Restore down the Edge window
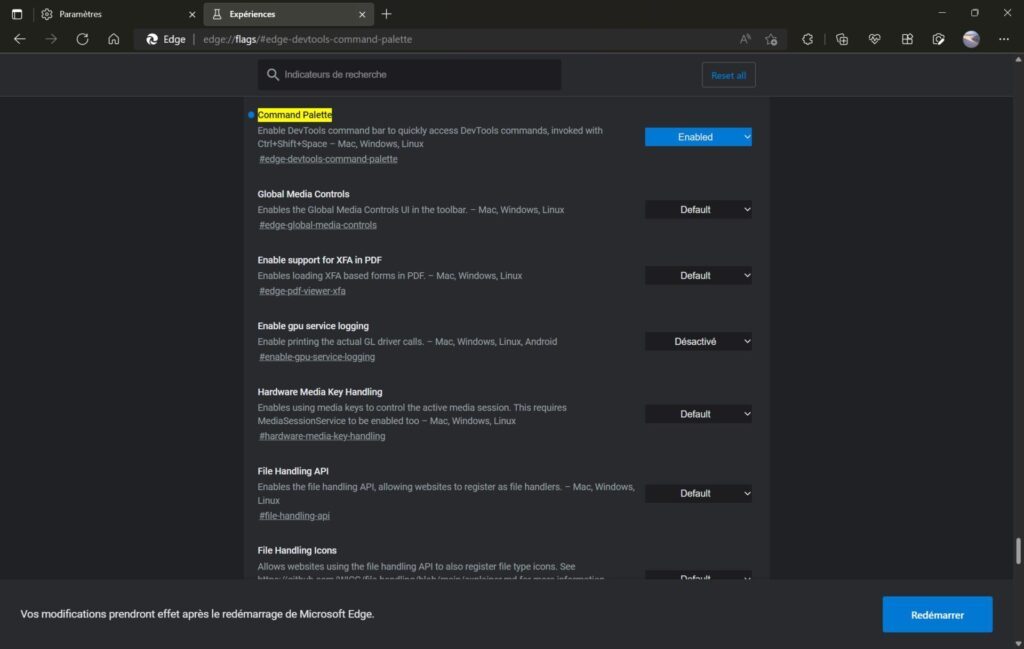The width and height of the screenshot is (1024, 649). click(x=974, y=13)
